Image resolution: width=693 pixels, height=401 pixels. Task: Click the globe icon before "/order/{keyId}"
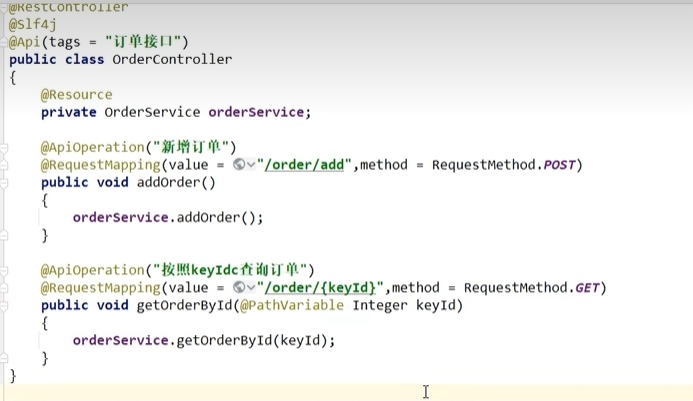[238, 288]
